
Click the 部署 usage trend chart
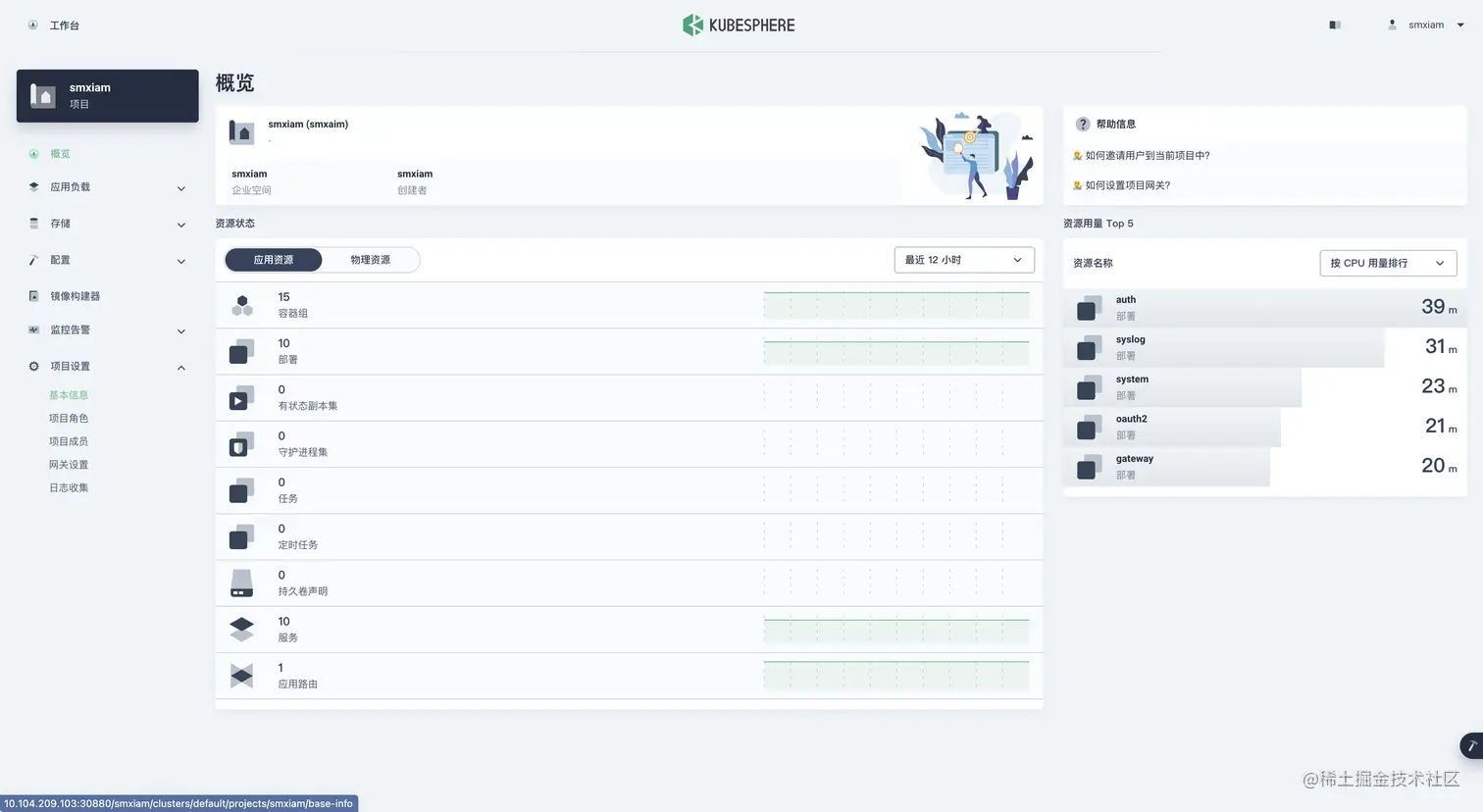896,351
